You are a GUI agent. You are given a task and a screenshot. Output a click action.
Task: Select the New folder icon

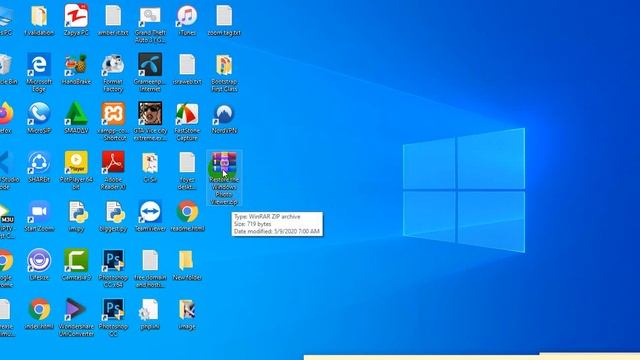pyautogui.click(x=187, y=260)
